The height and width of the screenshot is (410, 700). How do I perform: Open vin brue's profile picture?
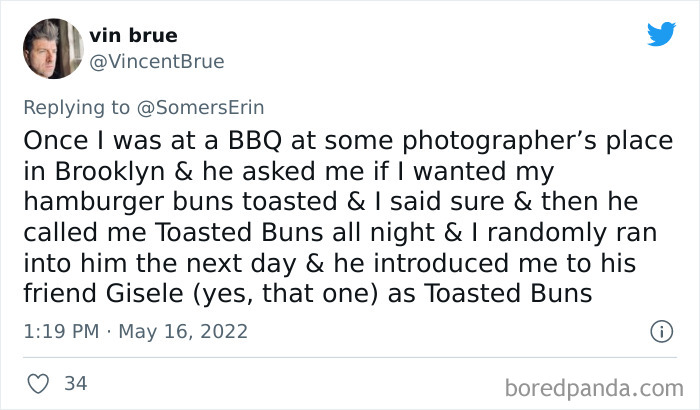click(x=53, y=49)
